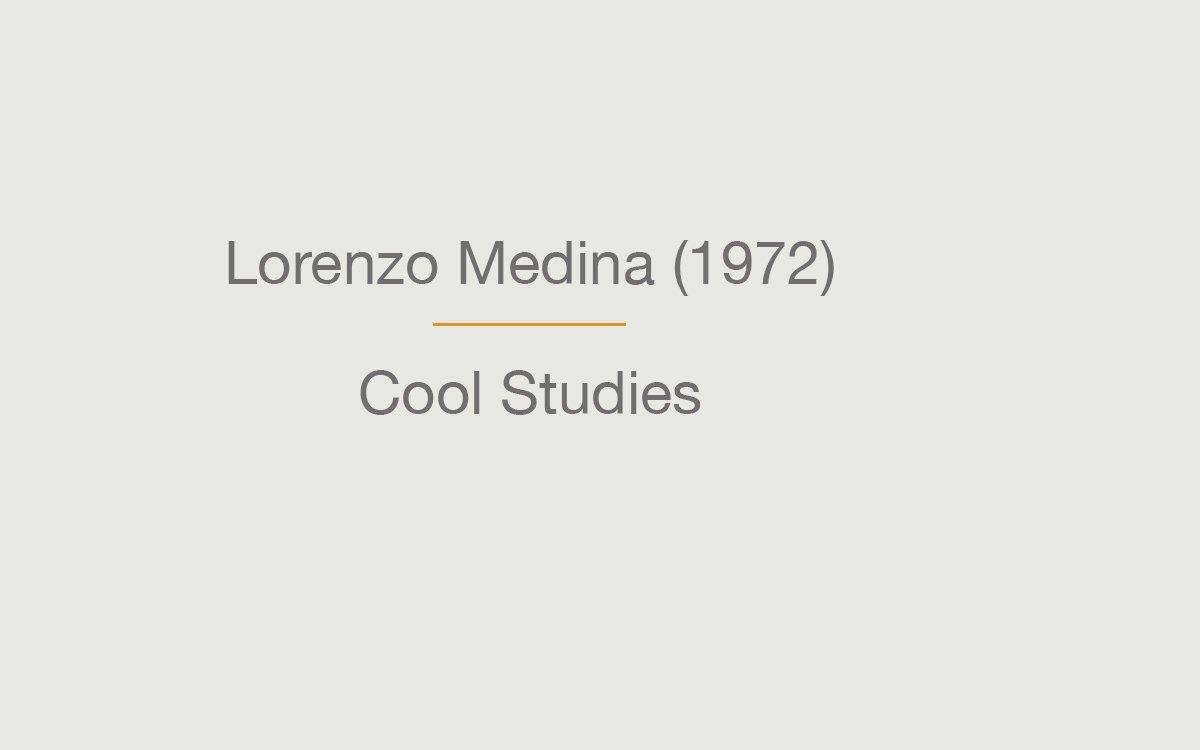The height and width of the screenshot is (750, 1200).
Task: Select the Cool Studies subtitle
Action: pos(530,393)
